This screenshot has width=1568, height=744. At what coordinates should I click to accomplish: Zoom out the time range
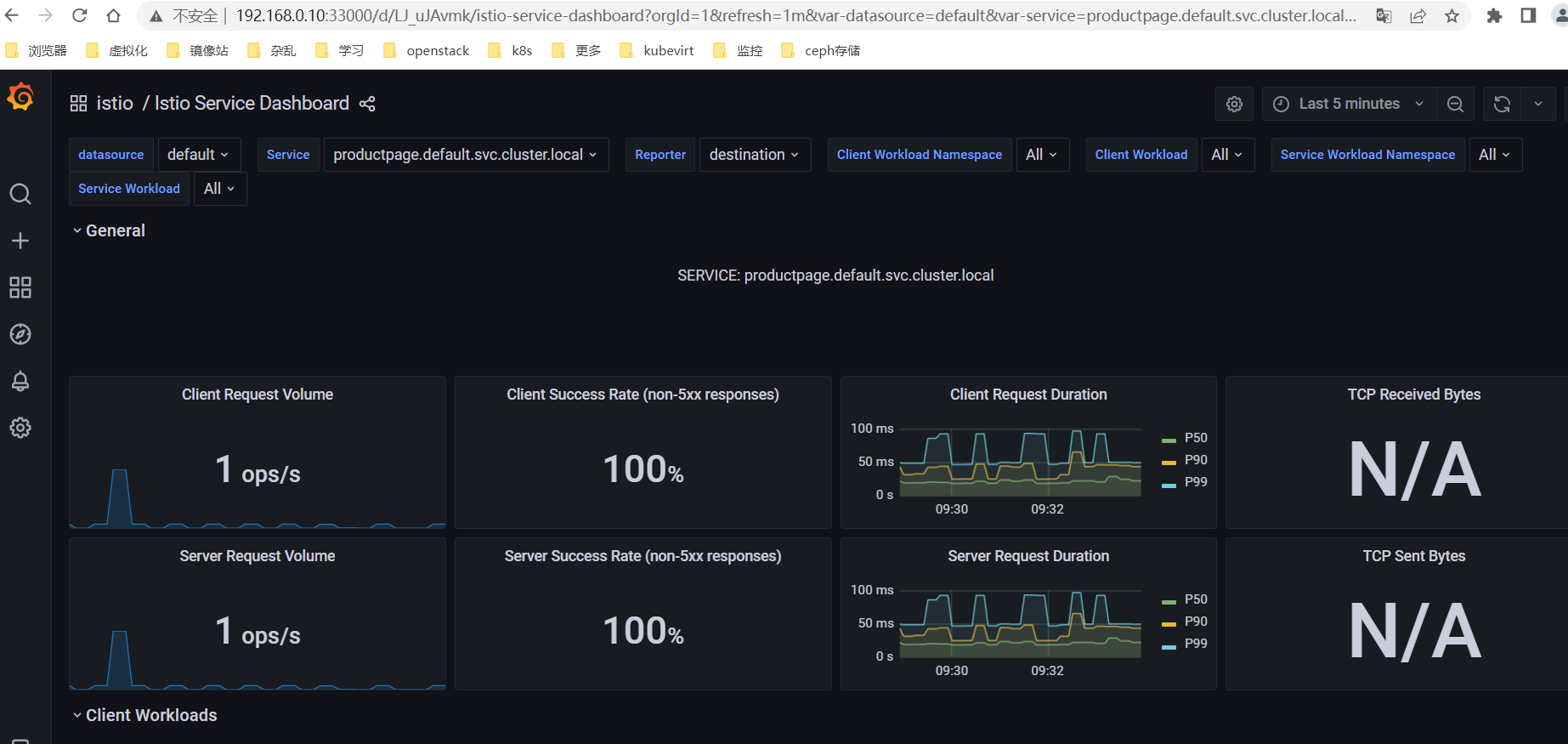1455,104
